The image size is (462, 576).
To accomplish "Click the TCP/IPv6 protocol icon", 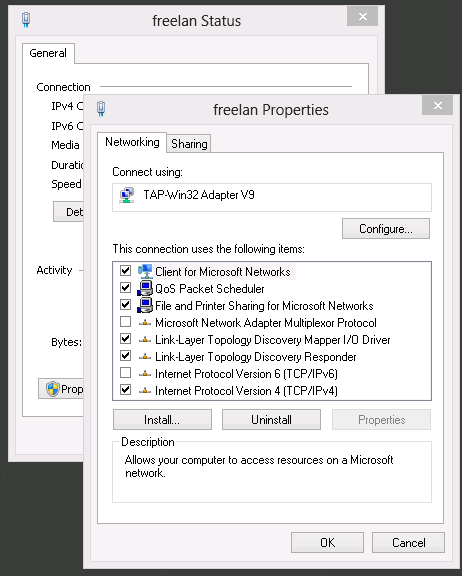I will pyautogui.click(x=145, y=374).
